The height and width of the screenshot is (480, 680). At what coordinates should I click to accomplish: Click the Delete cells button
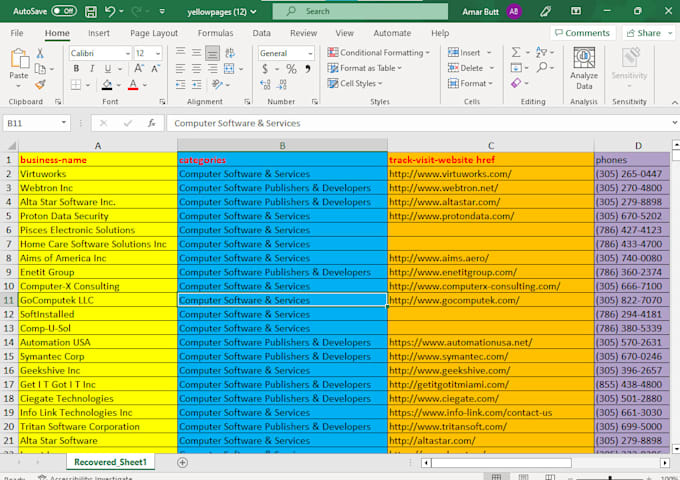[471, 68]
